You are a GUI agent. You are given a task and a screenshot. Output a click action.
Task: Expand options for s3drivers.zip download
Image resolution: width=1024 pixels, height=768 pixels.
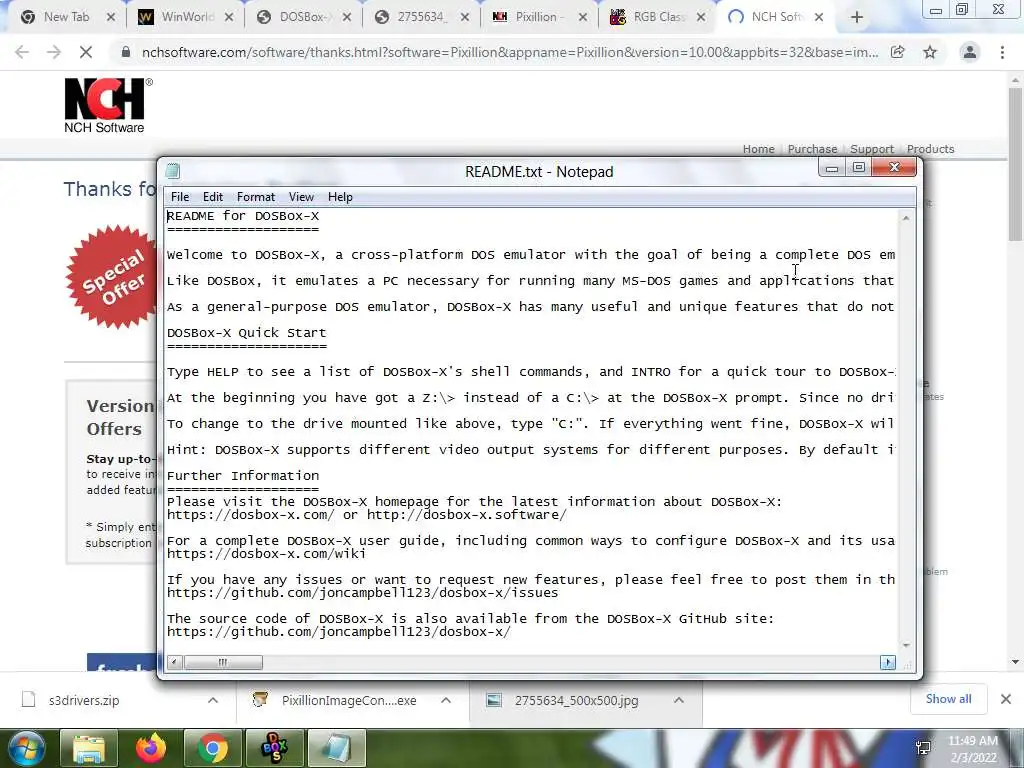click(x=213, y=700)
